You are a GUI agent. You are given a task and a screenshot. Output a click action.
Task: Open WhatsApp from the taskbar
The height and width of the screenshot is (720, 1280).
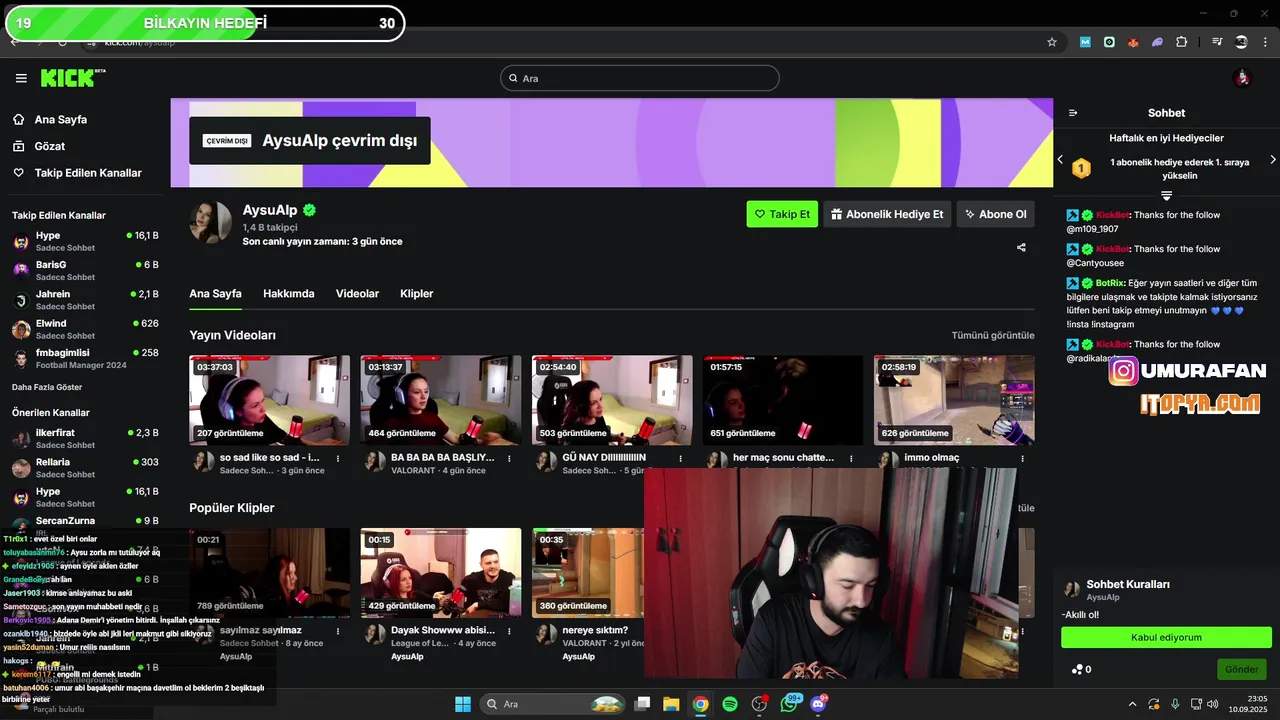click(789, 704)
